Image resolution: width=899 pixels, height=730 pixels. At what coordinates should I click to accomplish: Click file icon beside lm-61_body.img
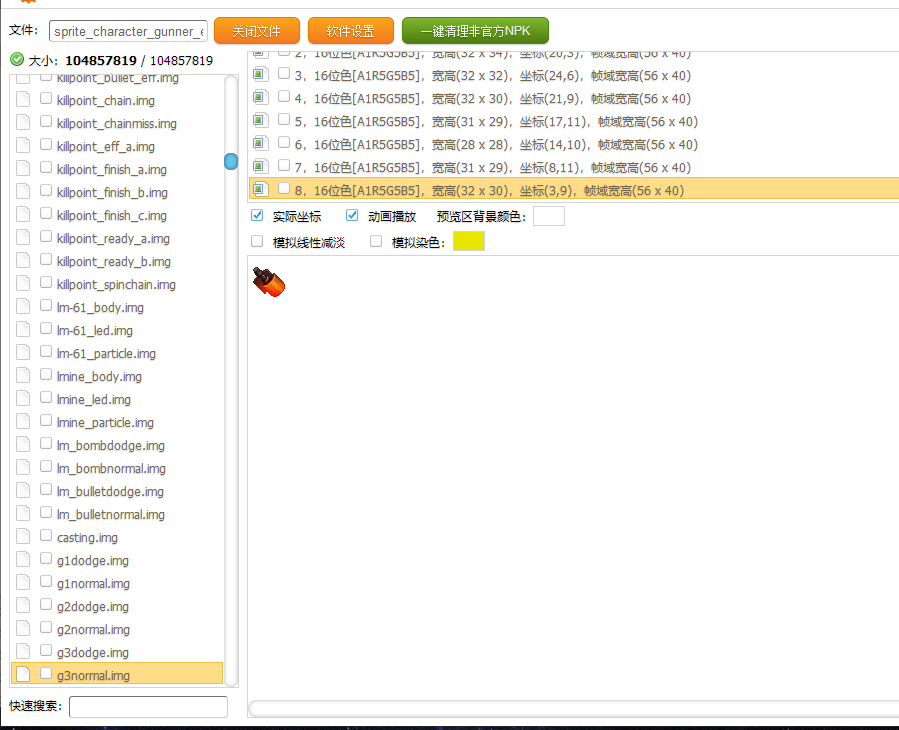pos(23,307)
